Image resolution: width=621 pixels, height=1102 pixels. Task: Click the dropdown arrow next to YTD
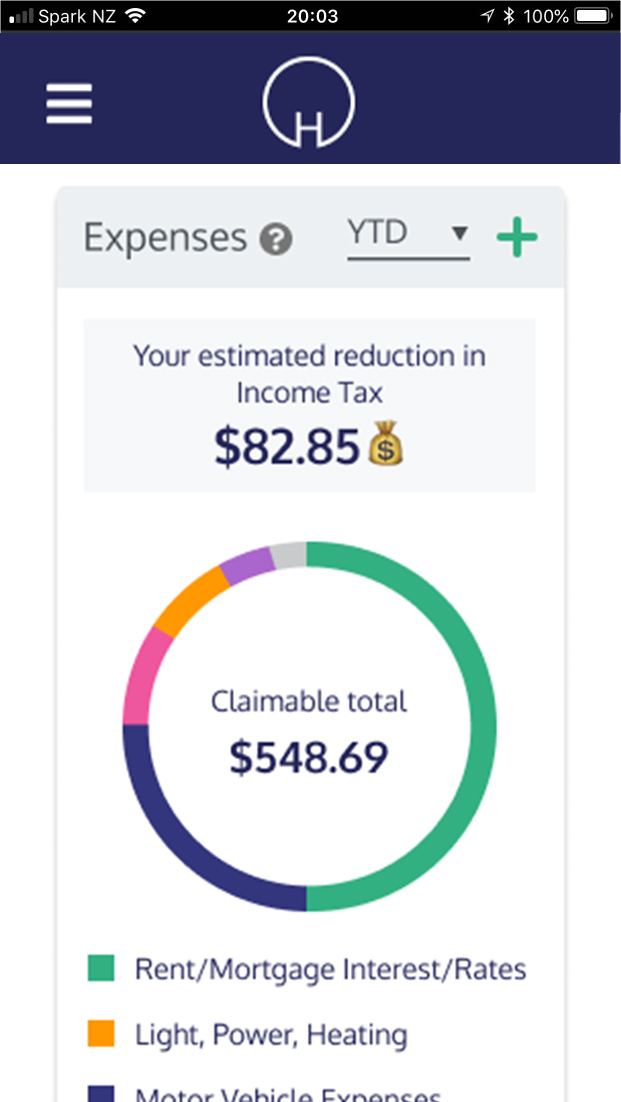[x=459, y=233]
